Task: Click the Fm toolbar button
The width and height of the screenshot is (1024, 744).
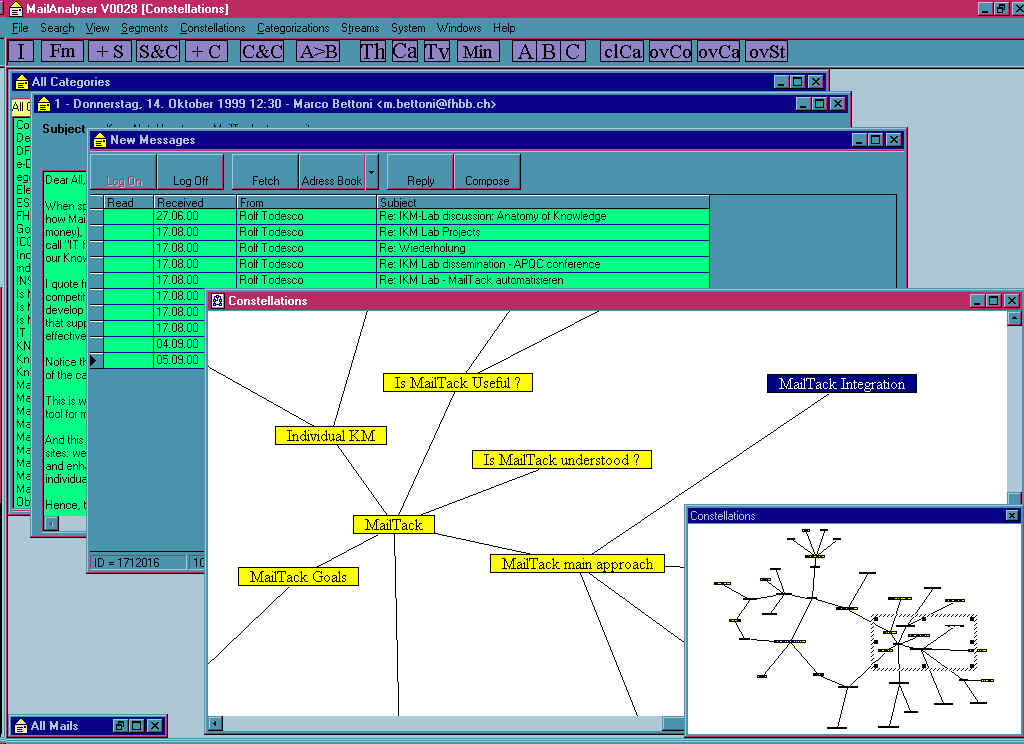Action: point(62,52)
